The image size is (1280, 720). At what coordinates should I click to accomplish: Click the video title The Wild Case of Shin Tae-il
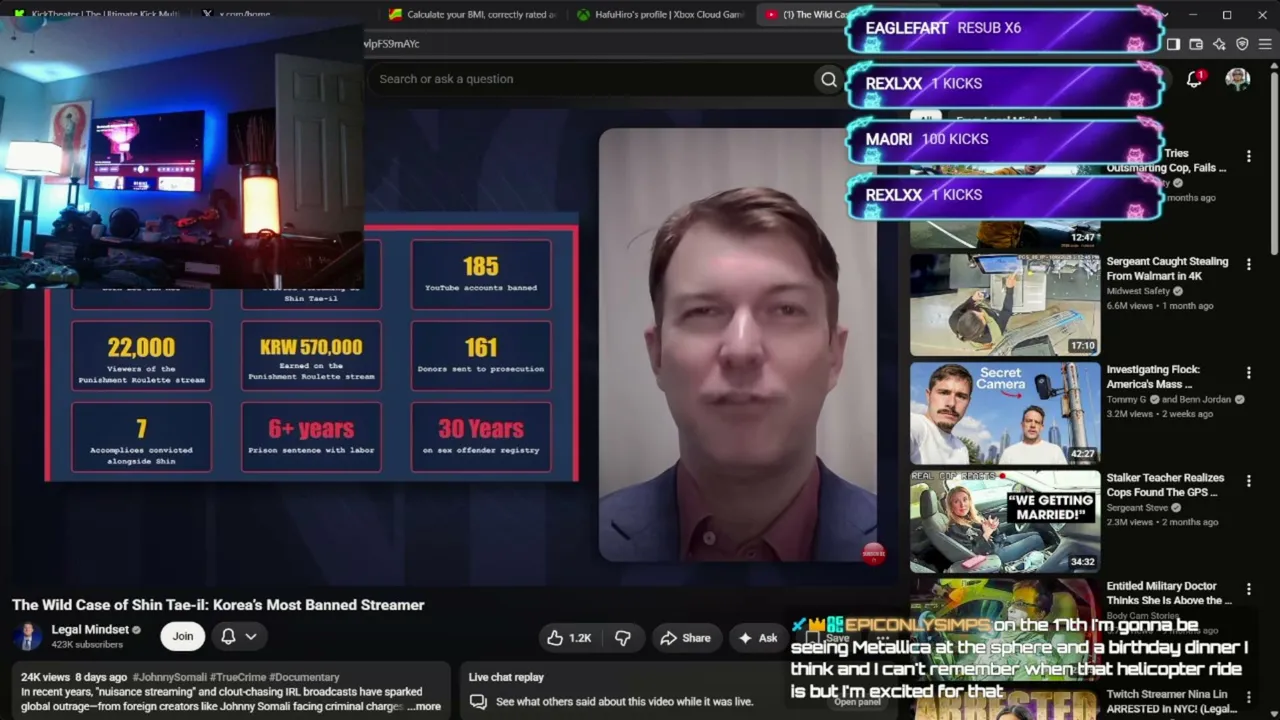(218, 605)
